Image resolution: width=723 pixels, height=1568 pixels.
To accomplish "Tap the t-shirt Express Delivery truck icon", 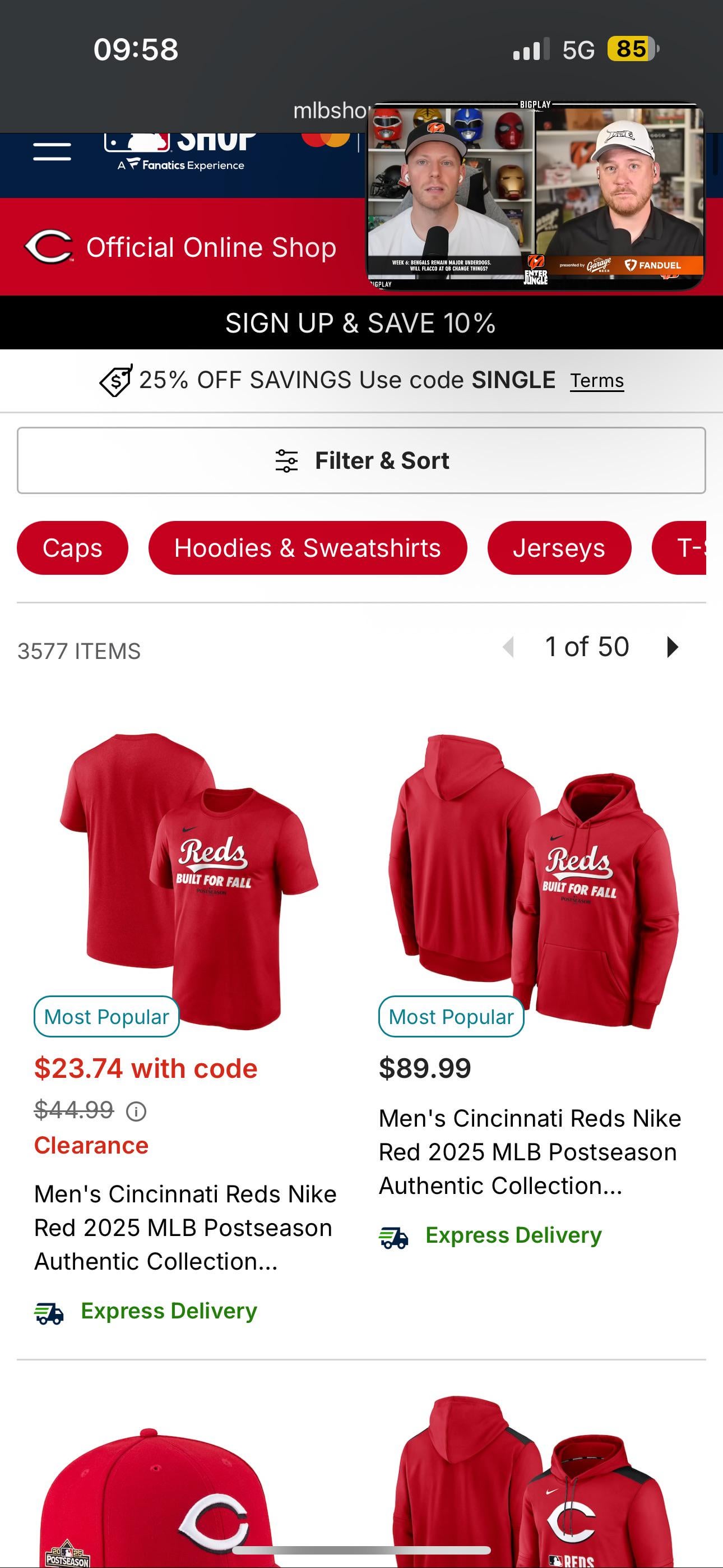I will coord(49,1312).
